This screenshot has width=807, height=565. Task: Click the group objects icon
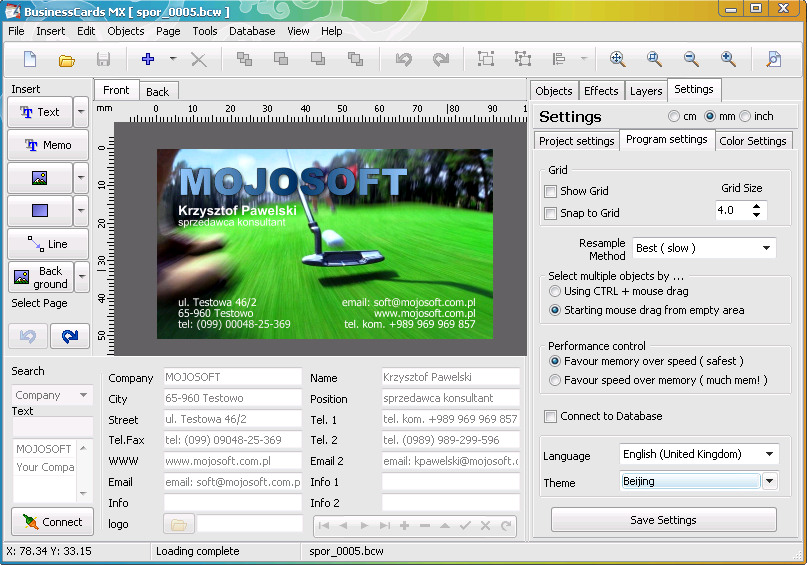[x=486, y=59]
